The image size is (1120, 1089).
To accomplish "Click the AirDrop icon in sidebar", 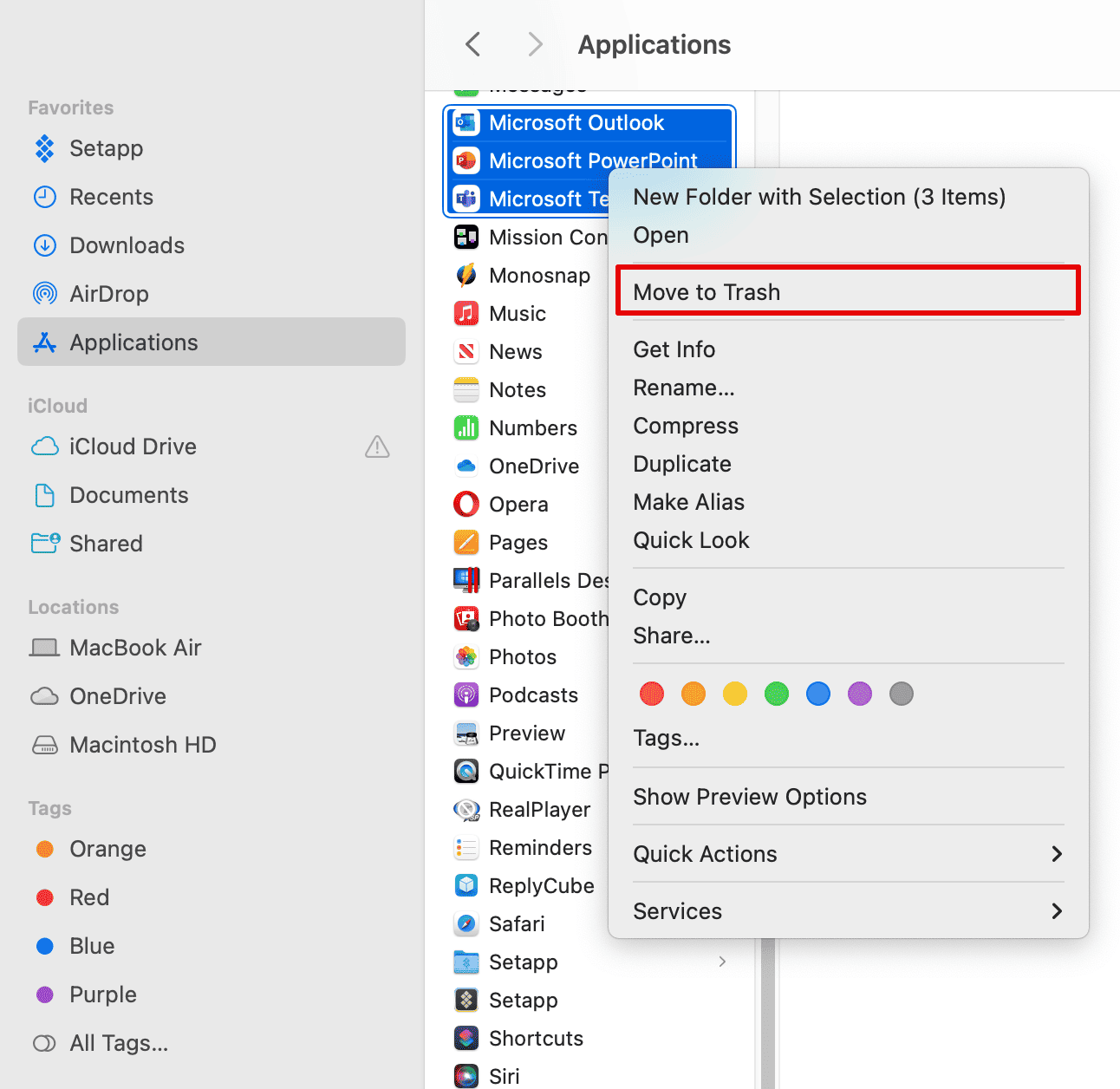I will [44, 294].
